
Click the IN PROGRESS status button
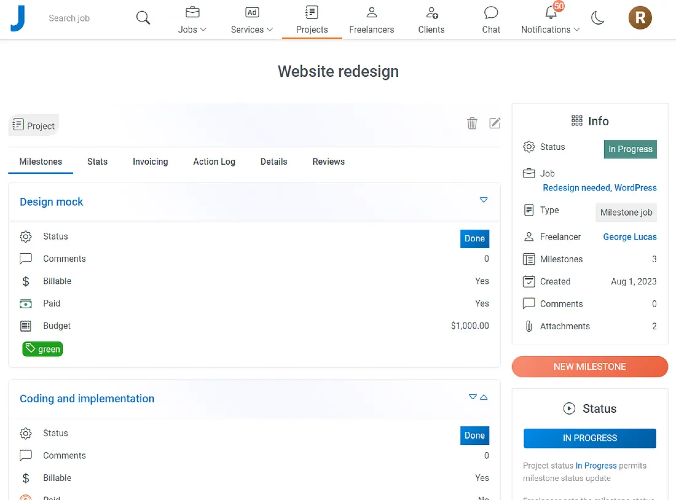point(589,438)
